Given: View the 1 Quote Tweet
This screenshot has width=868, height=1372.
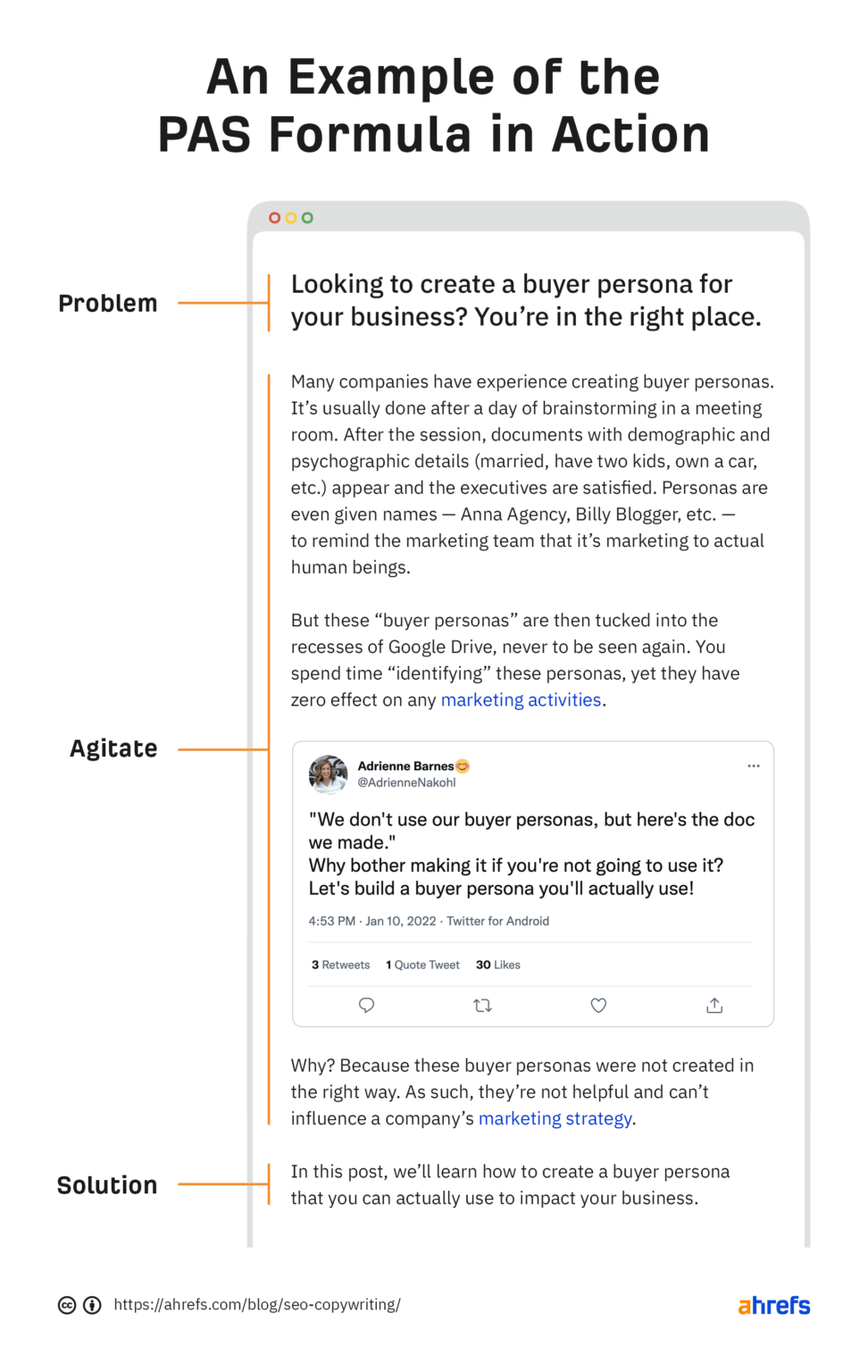Looking at the screenshot, I should [x=422, y=965].
